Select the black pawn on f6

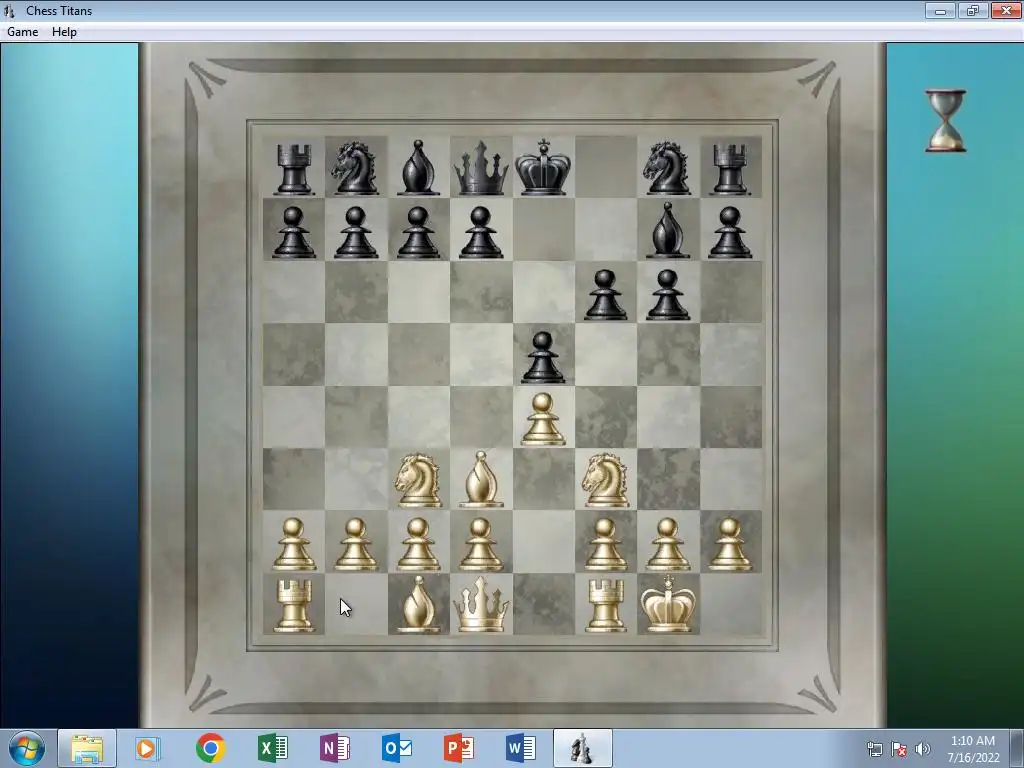[605, 295]
